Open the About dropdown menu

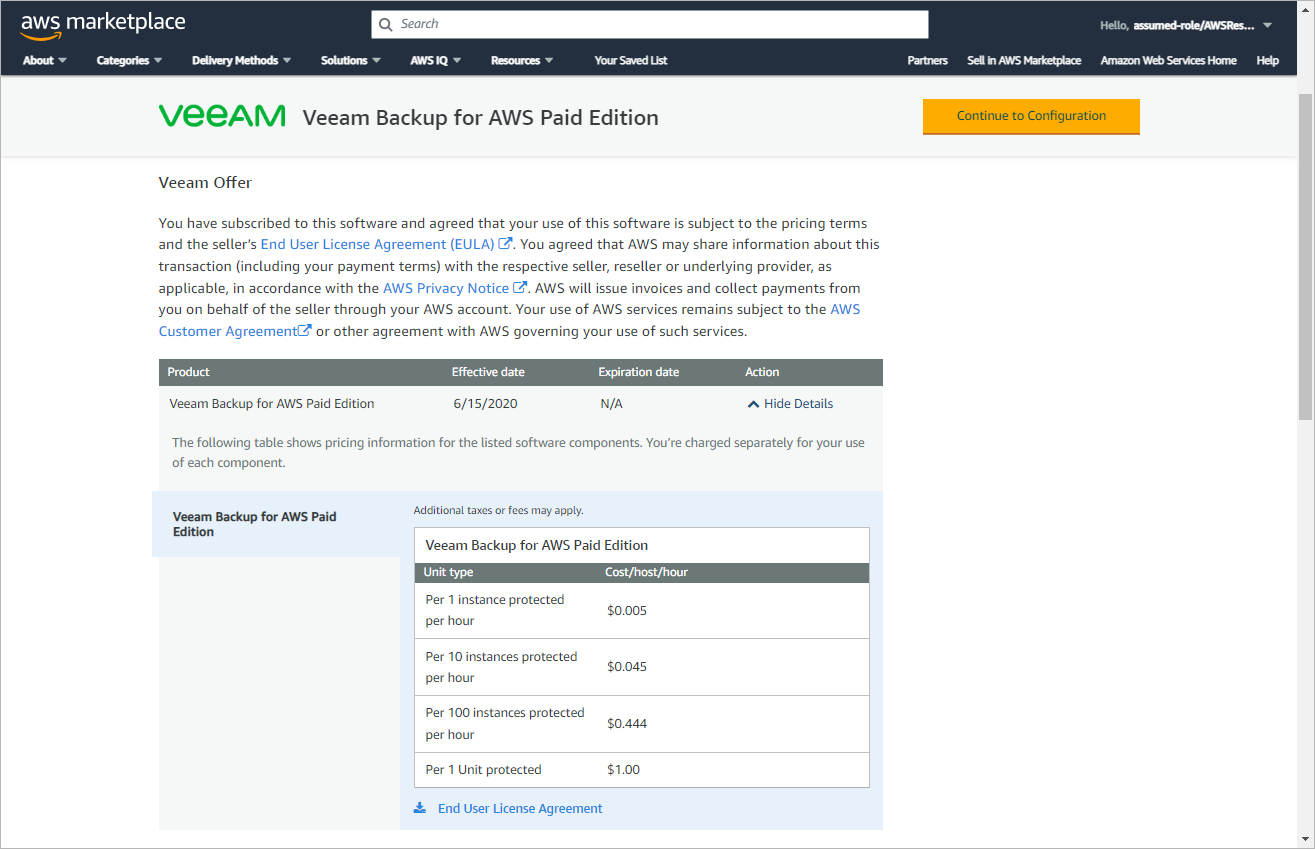pos(45,60)
